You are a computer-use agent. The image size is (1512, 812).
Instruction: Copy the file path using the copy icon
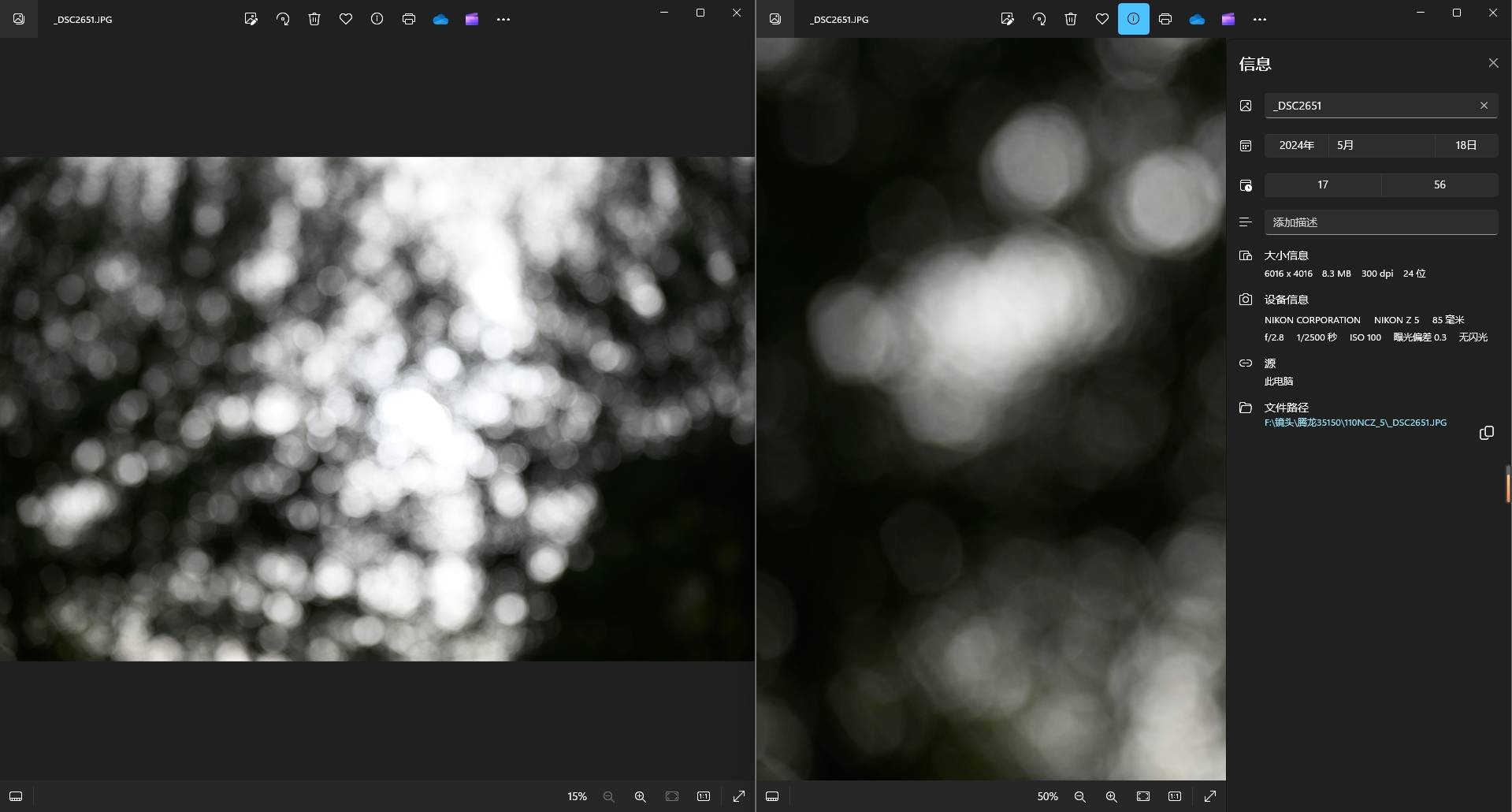1486,433
